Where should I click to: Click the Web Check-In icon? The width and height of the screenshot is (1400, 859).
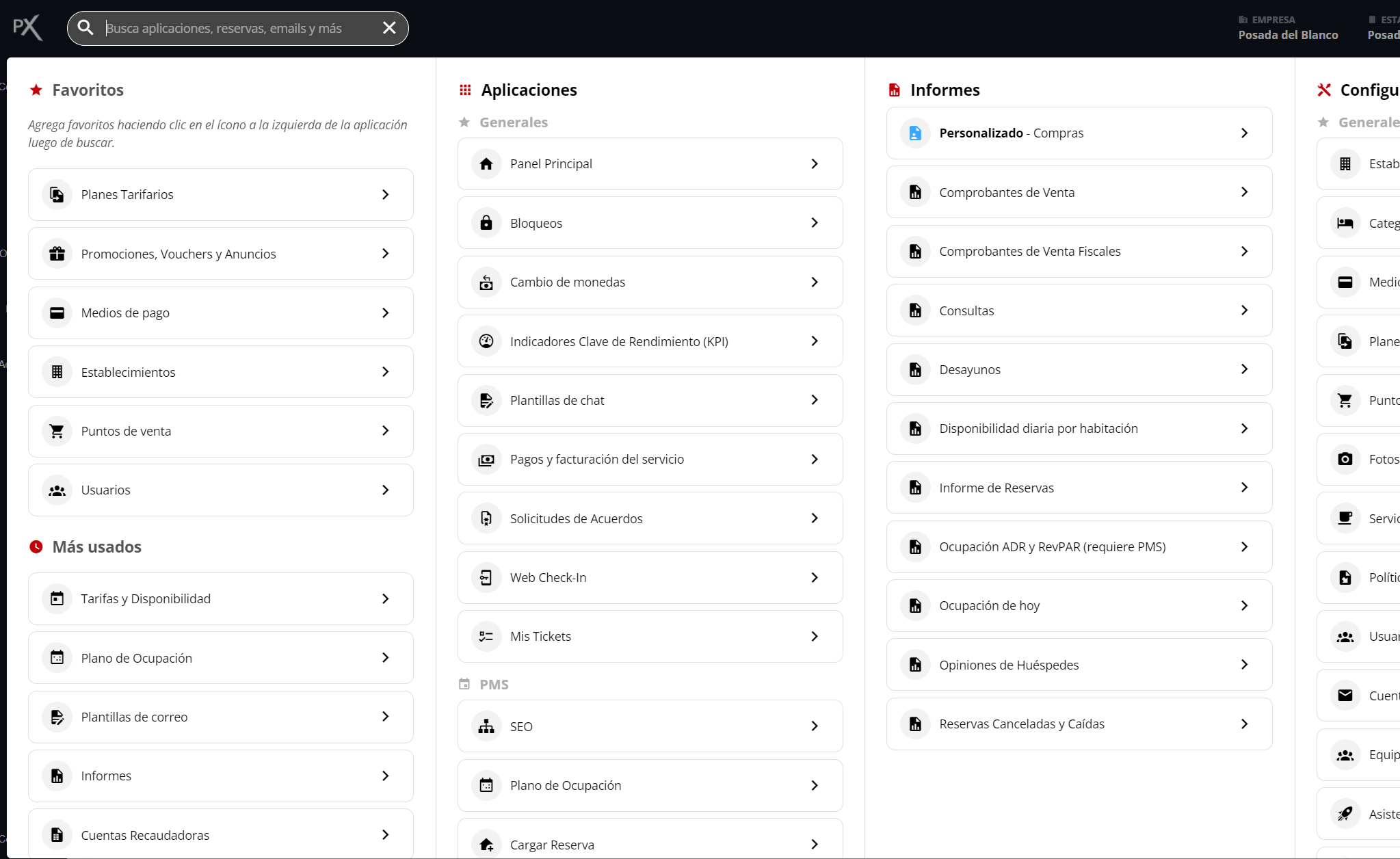pos(486,578)
